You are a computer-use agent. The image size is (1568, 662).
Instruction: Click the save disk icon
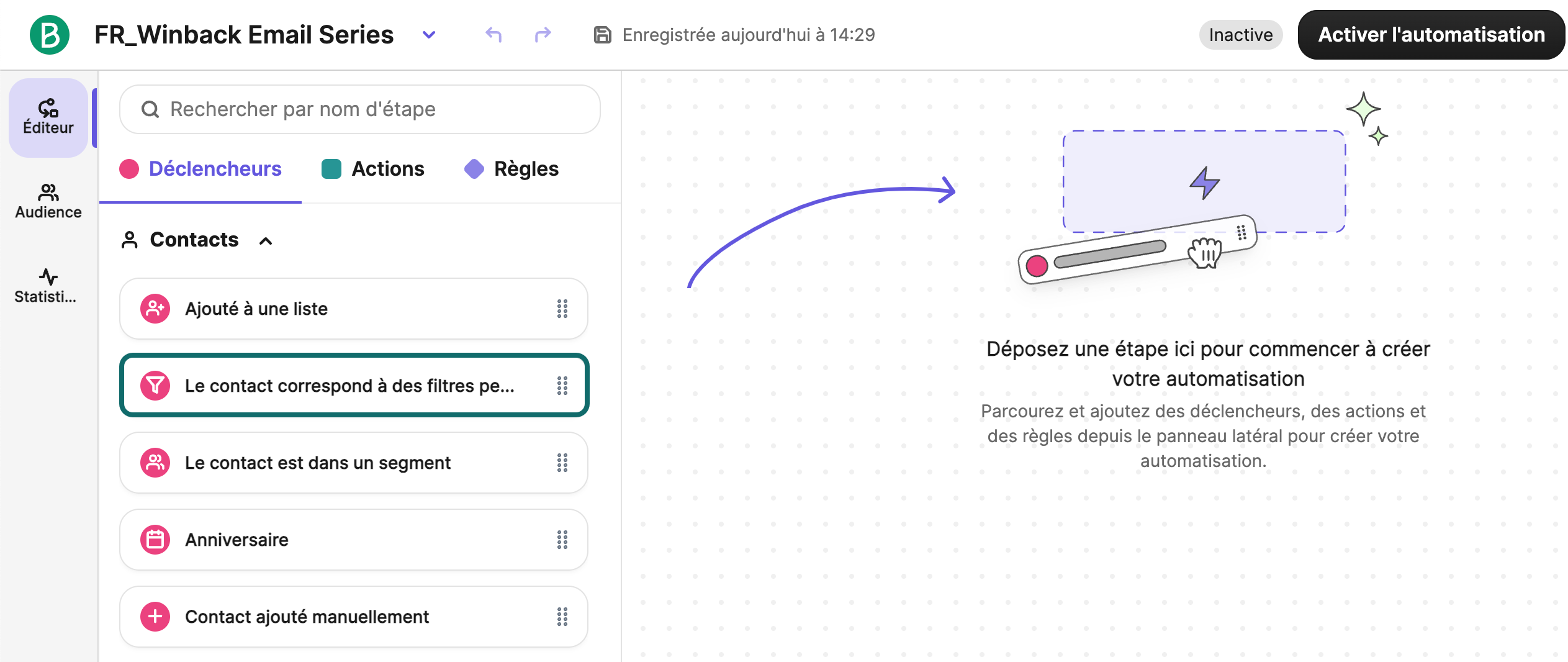pos(602,35)
